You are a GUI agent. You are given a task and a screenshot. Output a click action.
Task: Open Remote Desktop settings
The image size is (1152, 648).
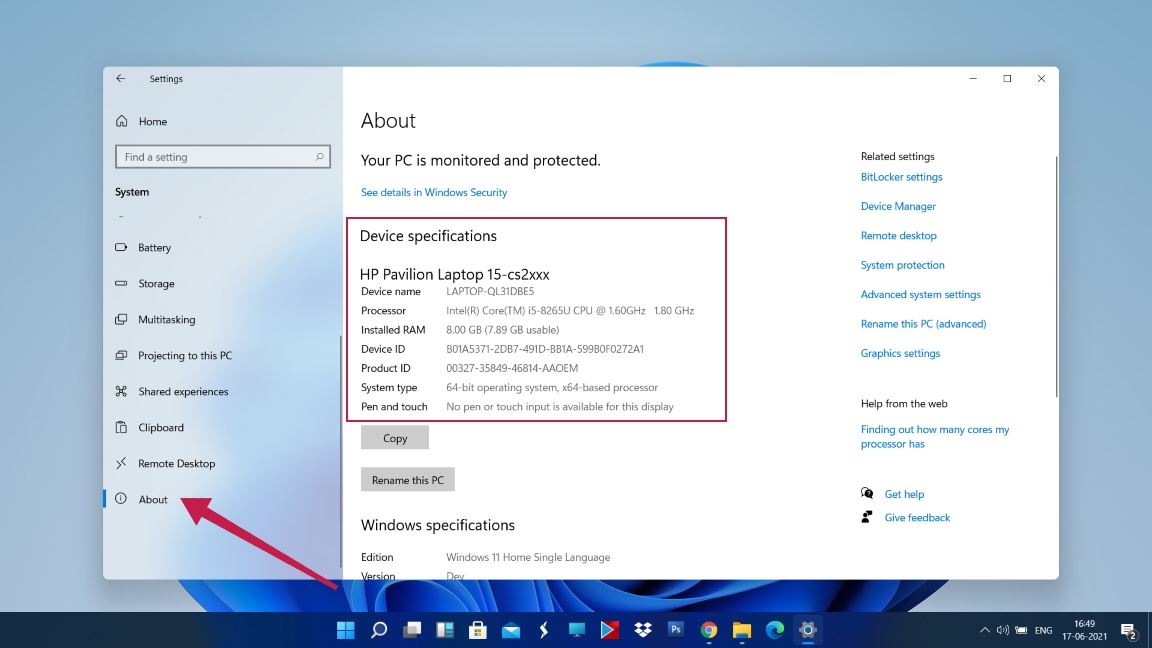click(176, 464)
